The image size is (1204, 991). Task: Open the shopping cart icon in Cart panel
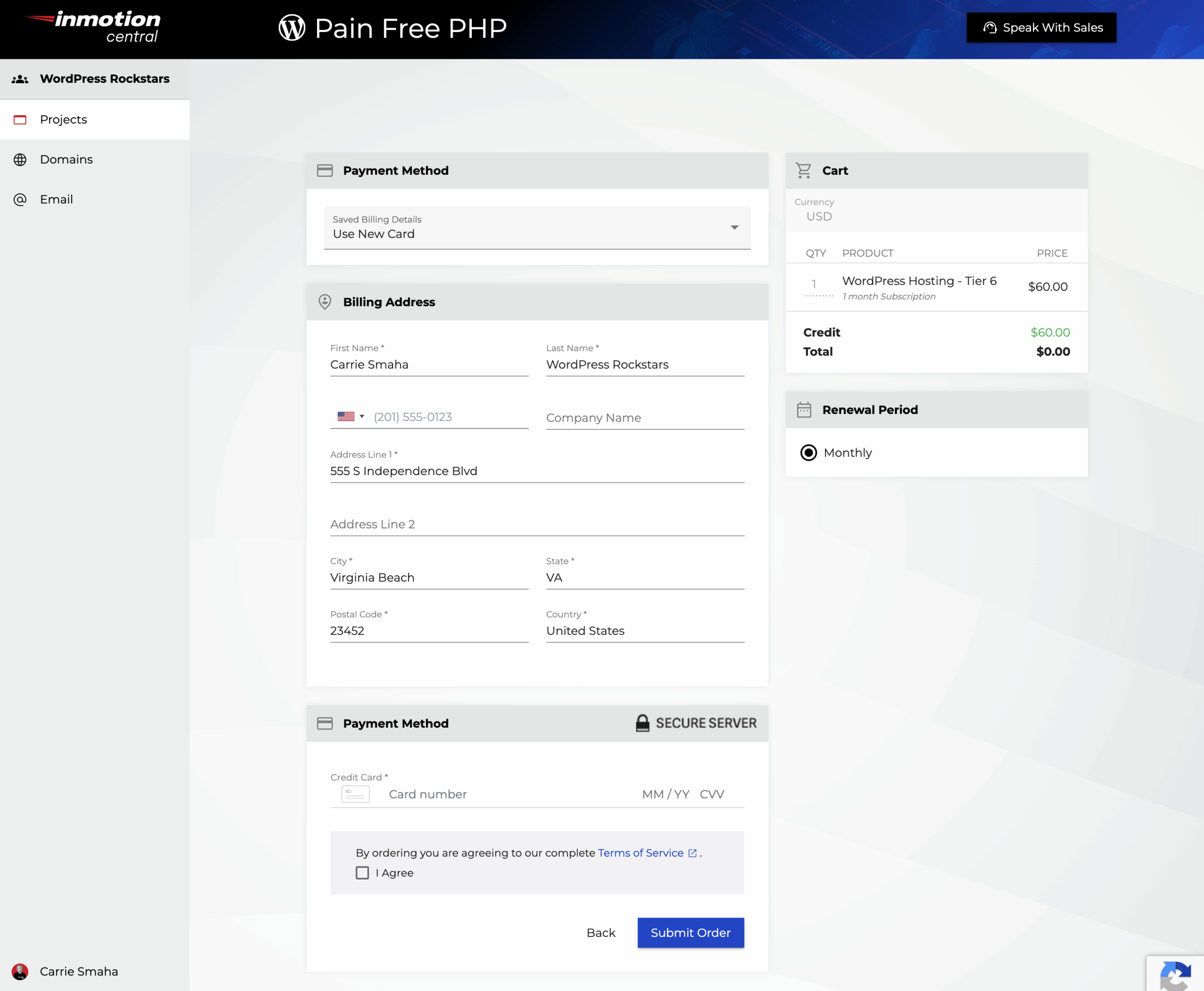click(x=804, y=170)
